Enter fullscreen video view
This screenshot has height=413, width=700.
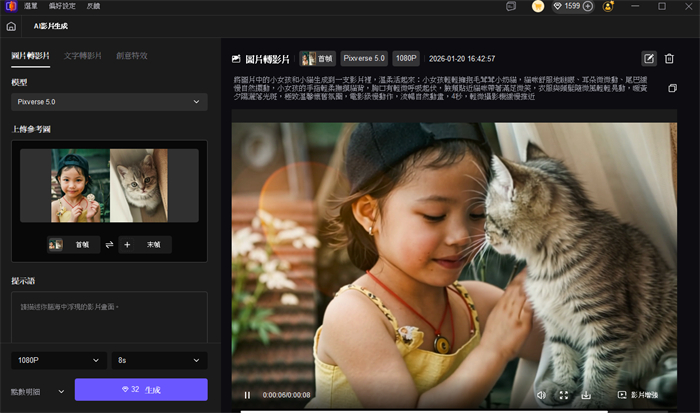tap(564, 395)
